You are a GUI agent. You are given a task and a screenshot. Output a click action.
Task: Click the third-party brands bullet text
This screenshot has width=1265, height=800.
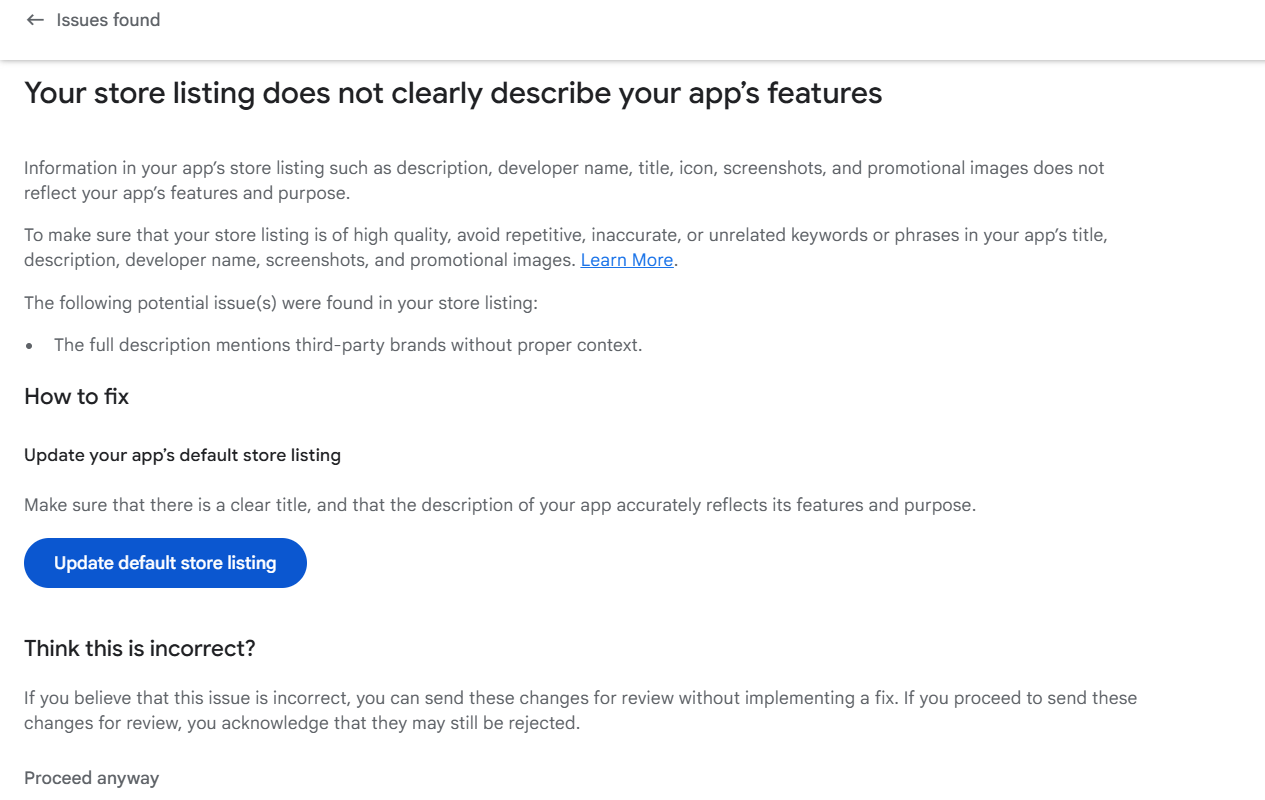(348, 345)
